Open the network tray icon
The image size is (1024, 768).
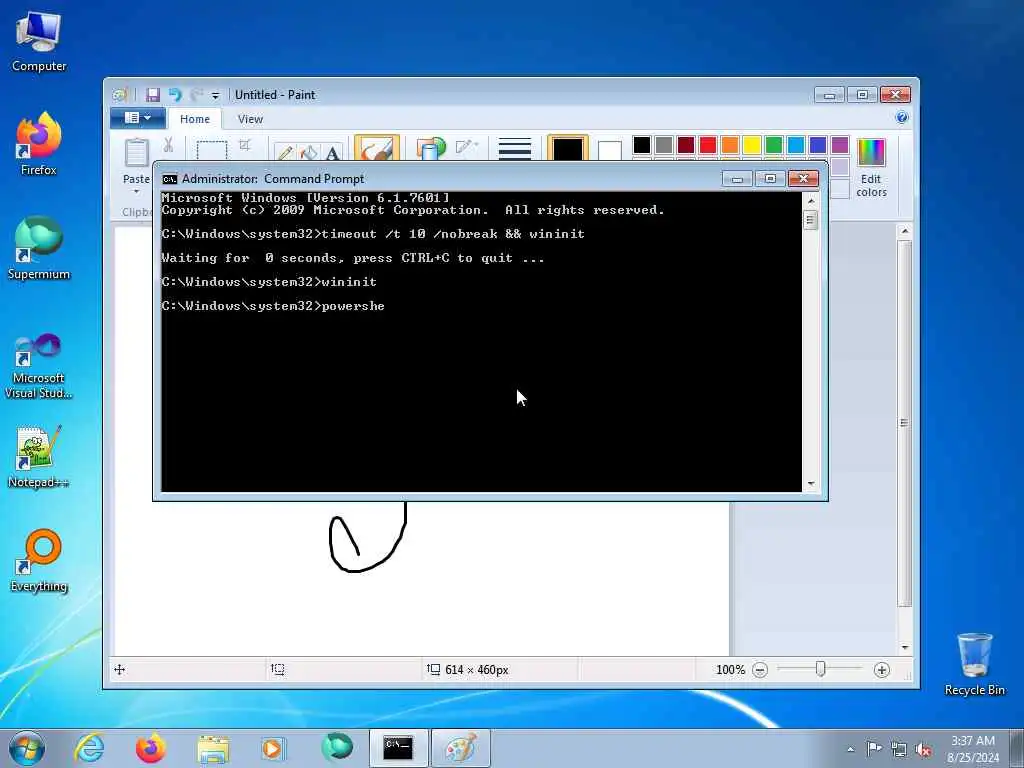click(899, 749)
